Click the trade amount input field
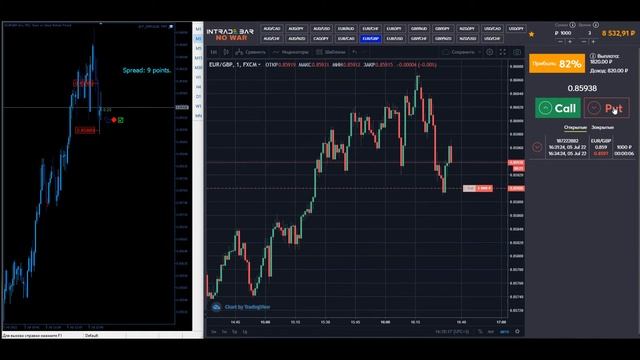640x360 pixels. tap(564, 33)
